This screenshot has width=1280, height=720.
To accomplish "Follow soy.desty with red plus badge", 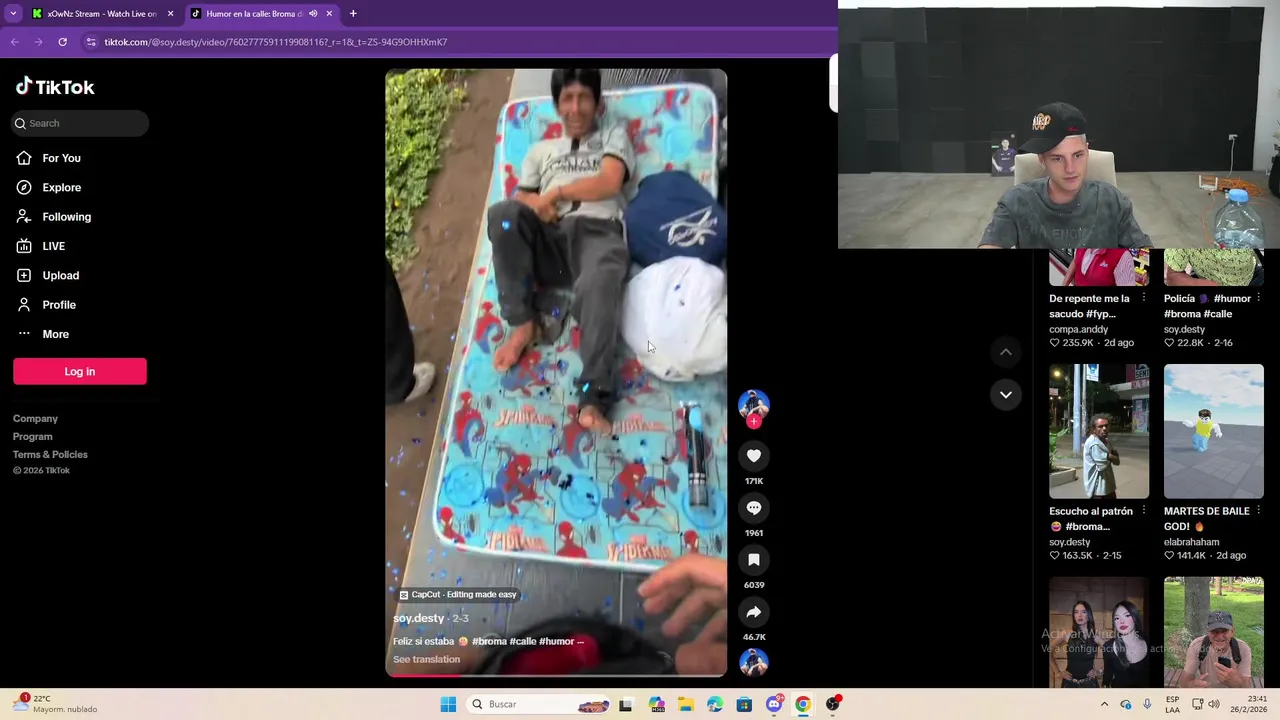I will pos(754,422).
